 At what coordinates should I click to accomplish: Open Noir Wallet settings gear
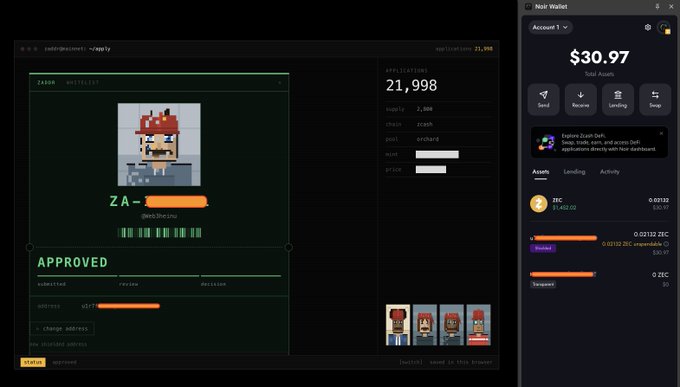pos(648,27)
